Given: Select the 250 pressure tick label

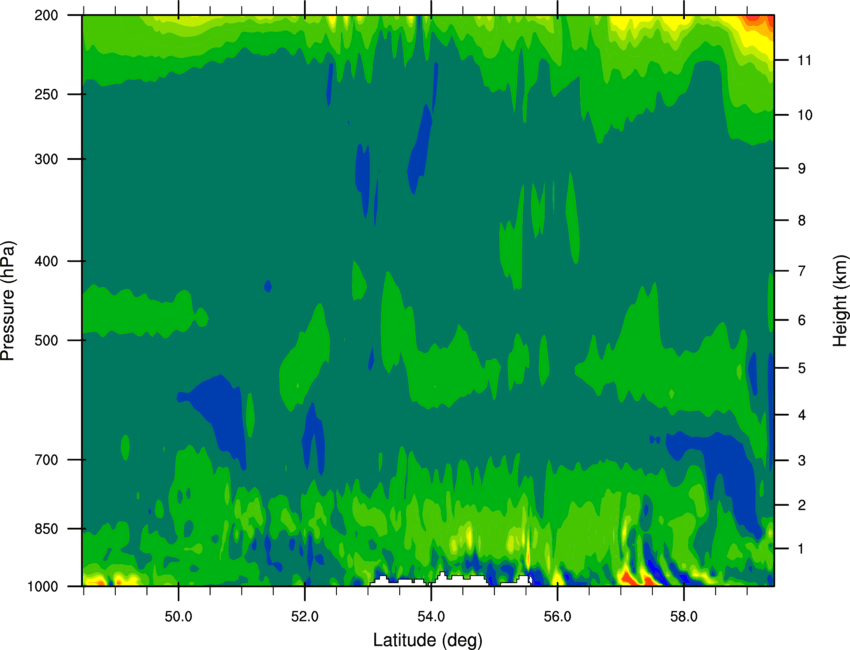Looking at the screenshot, I should click(46, 94).
